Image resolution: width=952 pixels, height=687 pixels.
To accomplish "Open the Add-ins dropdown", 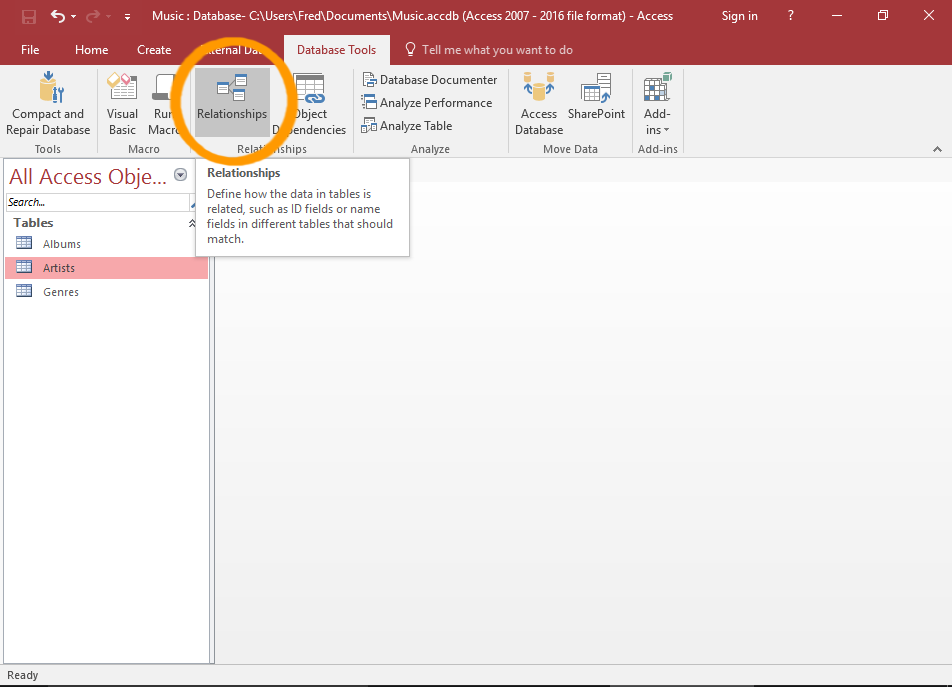I will coord(657,104).
